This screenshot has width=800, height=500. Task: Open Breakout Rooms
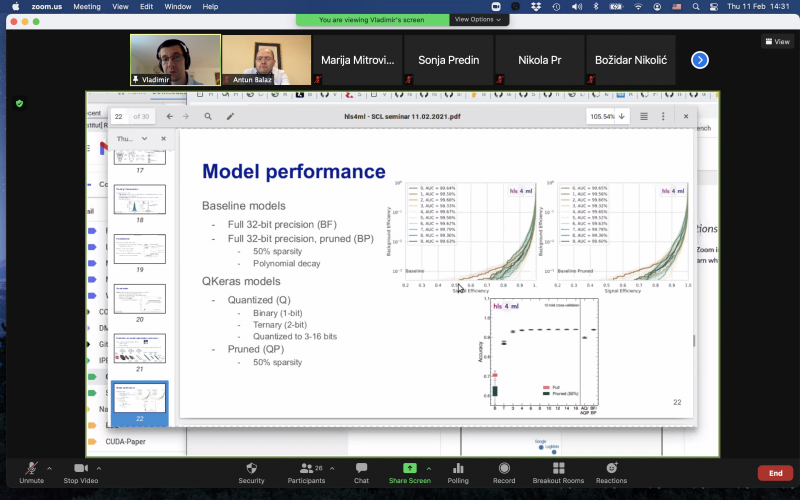coord(558,472)
